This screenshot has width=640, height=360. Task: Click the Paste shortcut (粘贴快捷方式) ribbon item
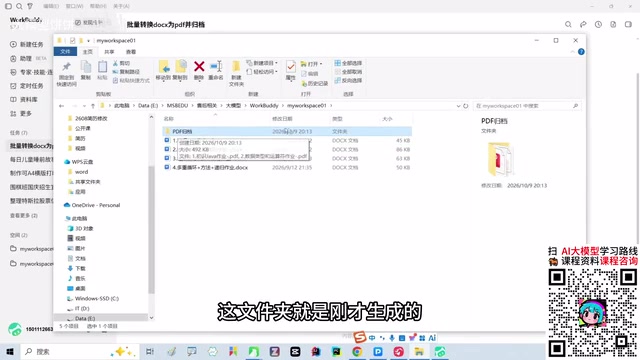pos(131,80)
